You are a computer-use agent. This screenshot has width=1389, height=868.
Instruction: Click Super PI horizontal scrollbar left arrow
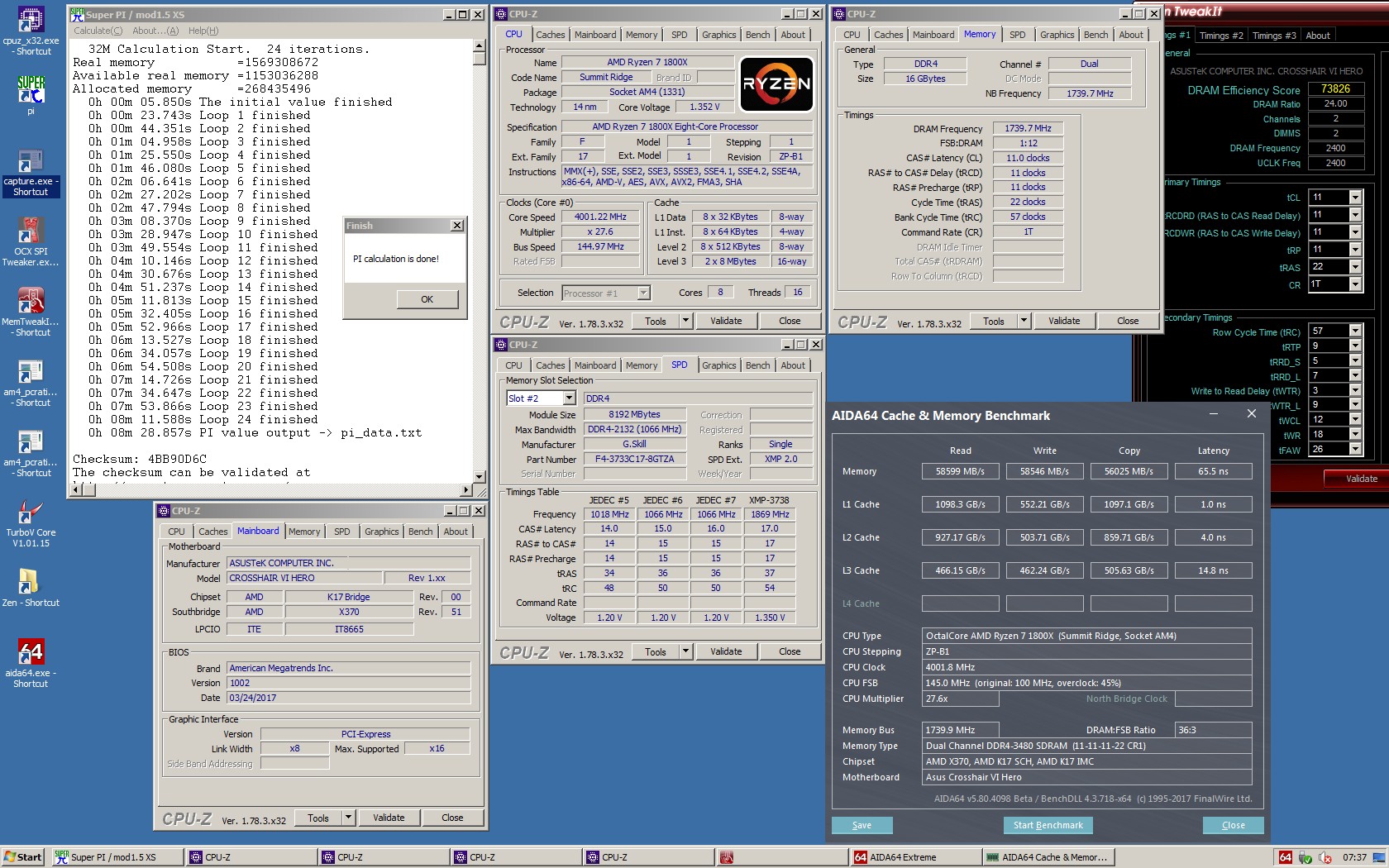point(78,489)
